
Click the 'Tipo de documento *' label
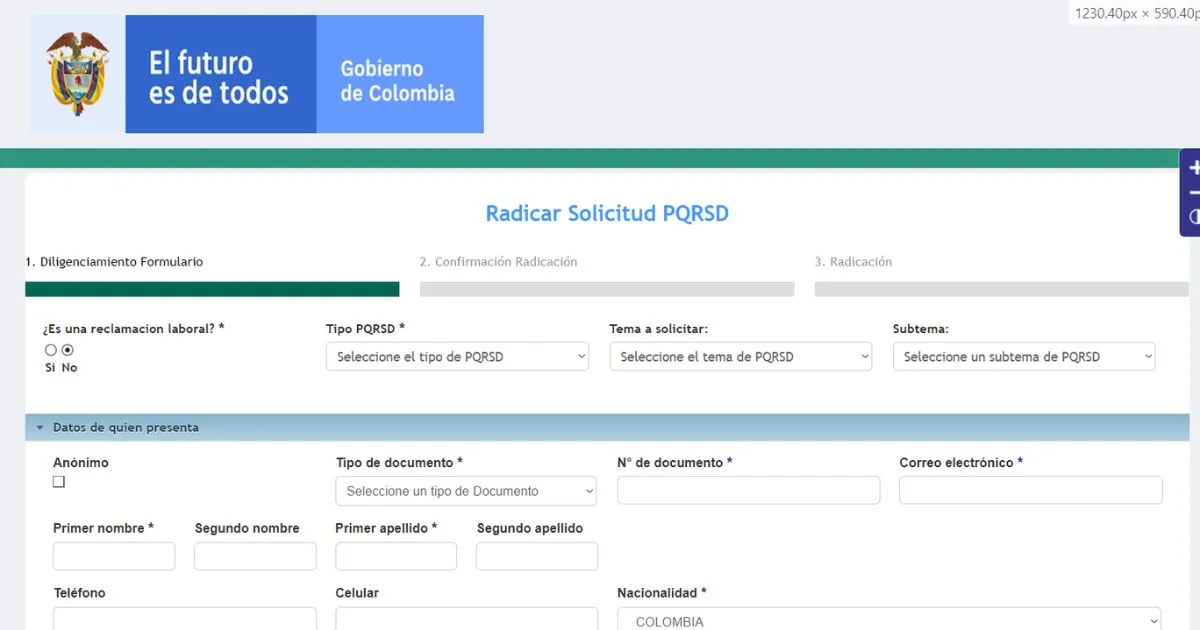point(399,463)
